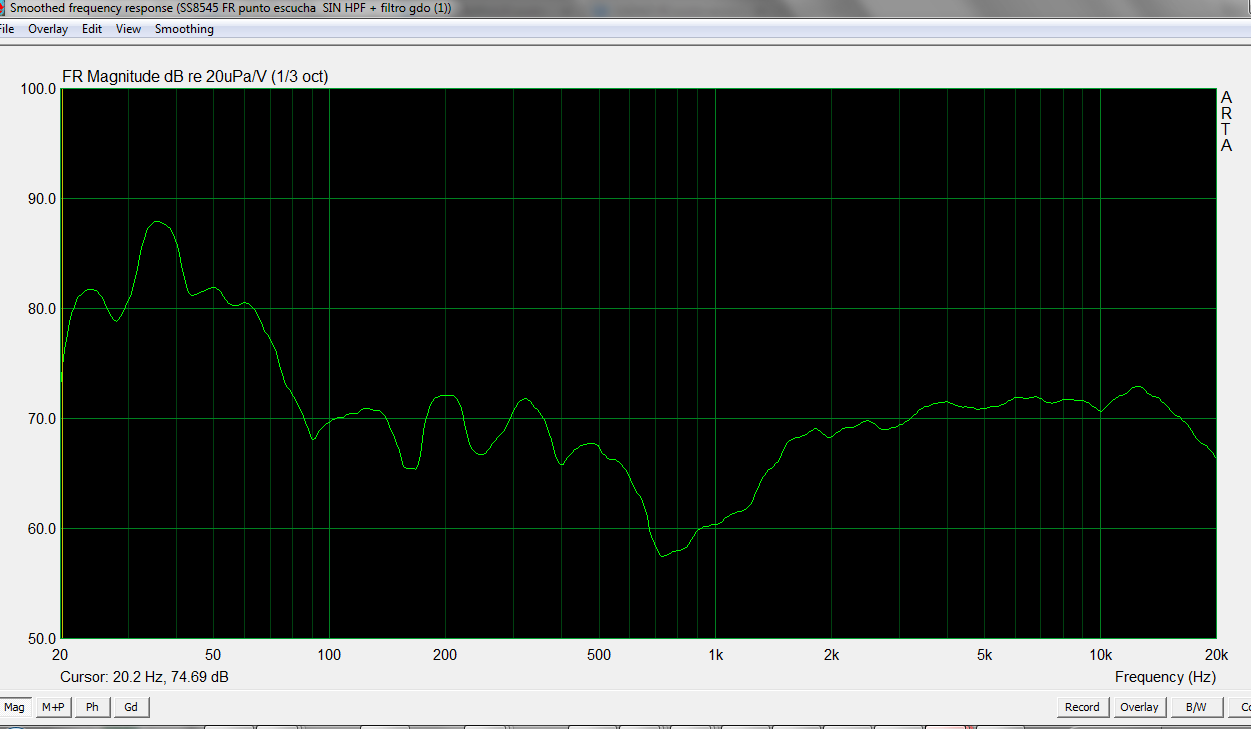
Task: Click the 50.0 dB axis label
Action: [43, 638]
